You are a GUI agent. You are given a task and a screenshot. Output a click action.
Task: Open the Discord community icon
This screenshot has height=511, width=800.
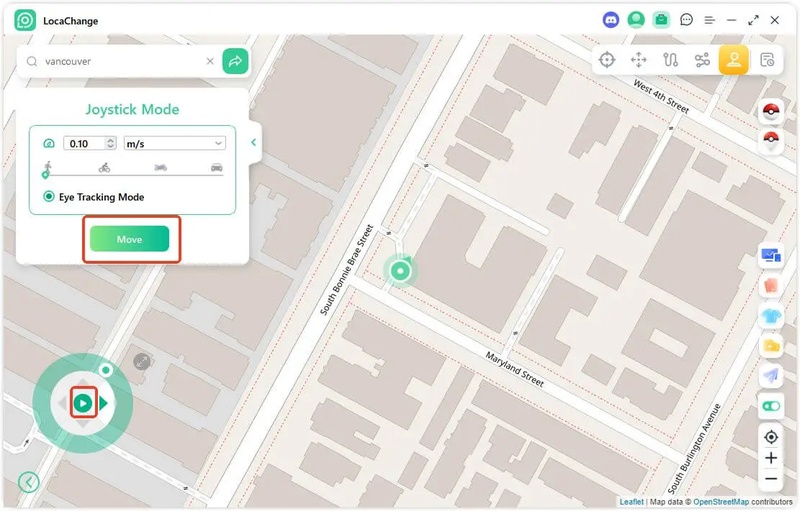[x=611, y=20]
